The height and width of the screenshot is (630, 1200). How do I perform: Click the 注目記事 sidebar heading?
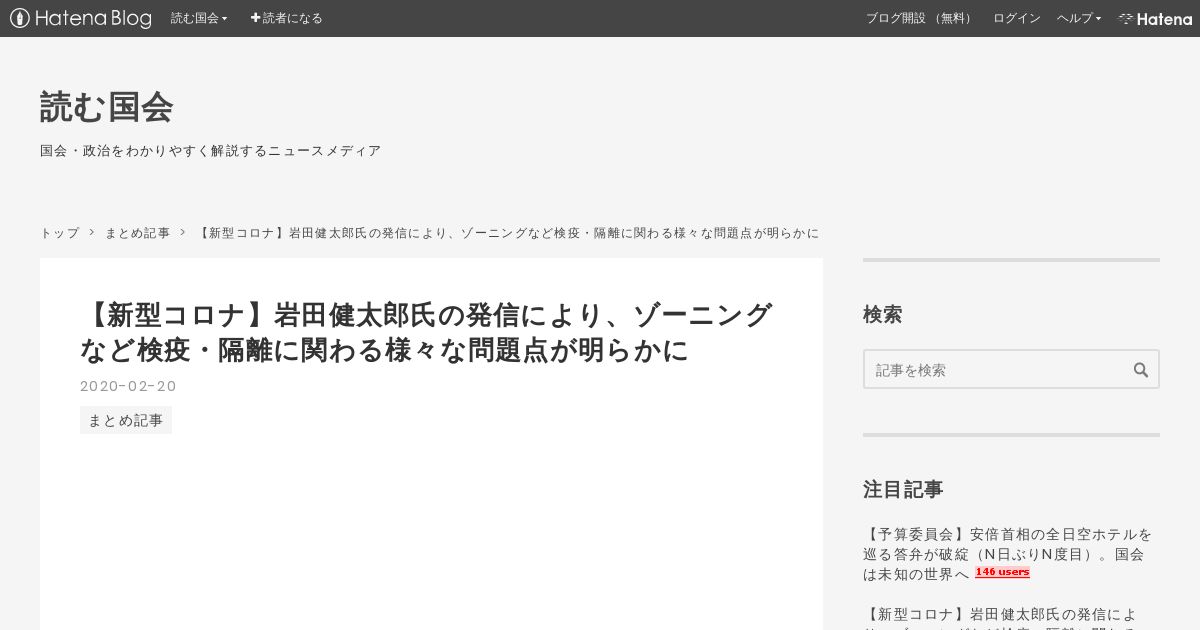click(x=903, y=489)
